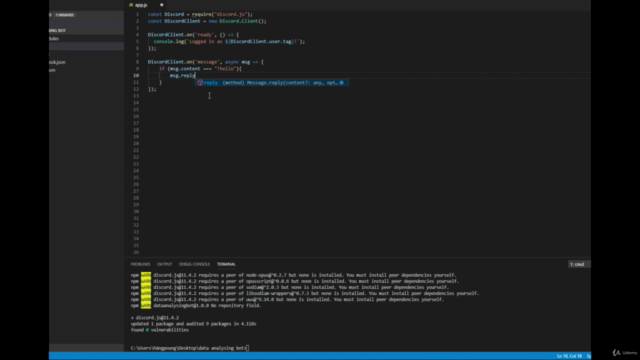Open the 'on' file row below ock.json
The width and height of the screenshot is (640, 360).
[x=86, y=70]
